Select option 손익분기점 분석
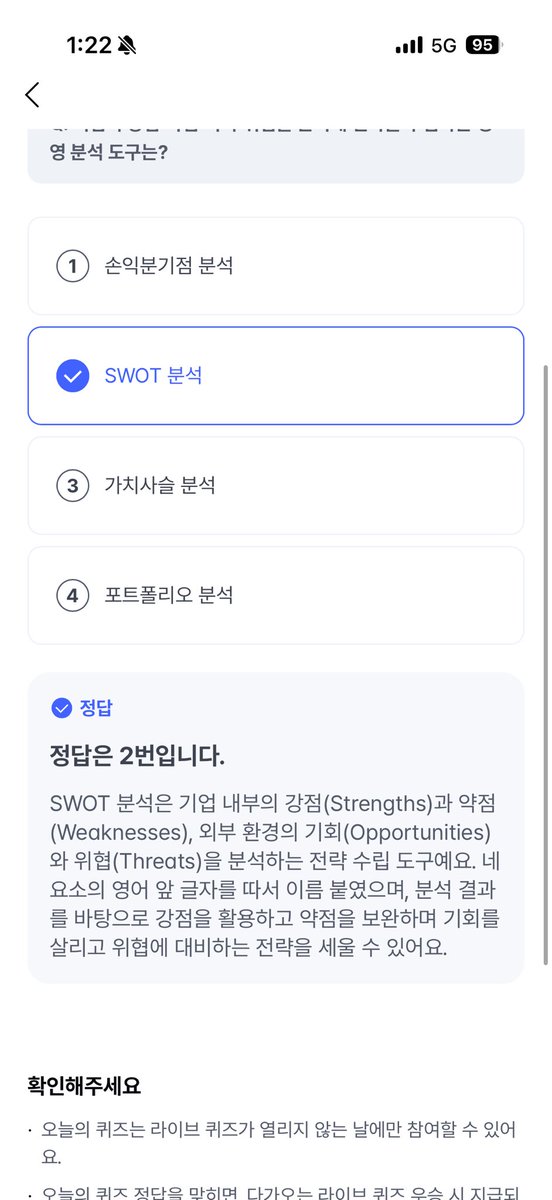This screenshot has width=552, height=1200. (276, 266)
